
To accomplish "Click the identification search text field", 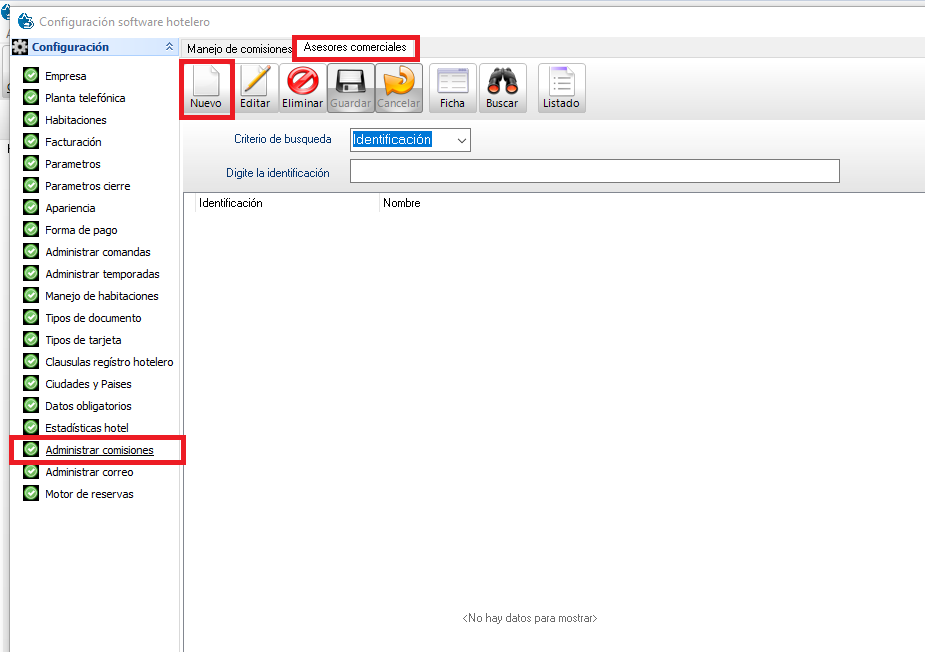I will point(594,172).
